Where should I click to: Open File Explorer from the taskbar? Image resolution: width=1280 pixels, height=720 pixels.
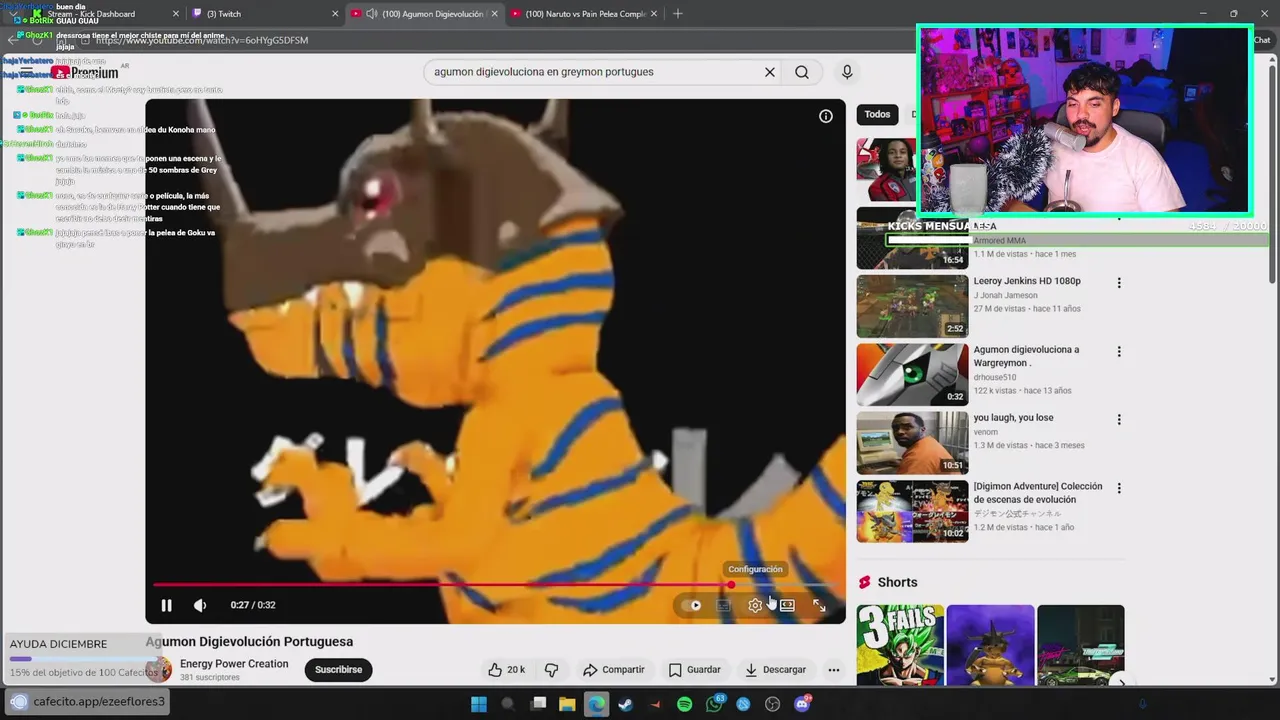coord(567,704)
